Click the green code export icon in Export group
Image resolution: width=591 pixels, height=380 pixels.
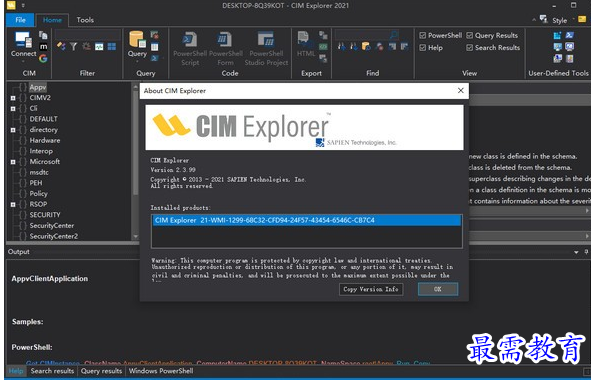[323, 47]
